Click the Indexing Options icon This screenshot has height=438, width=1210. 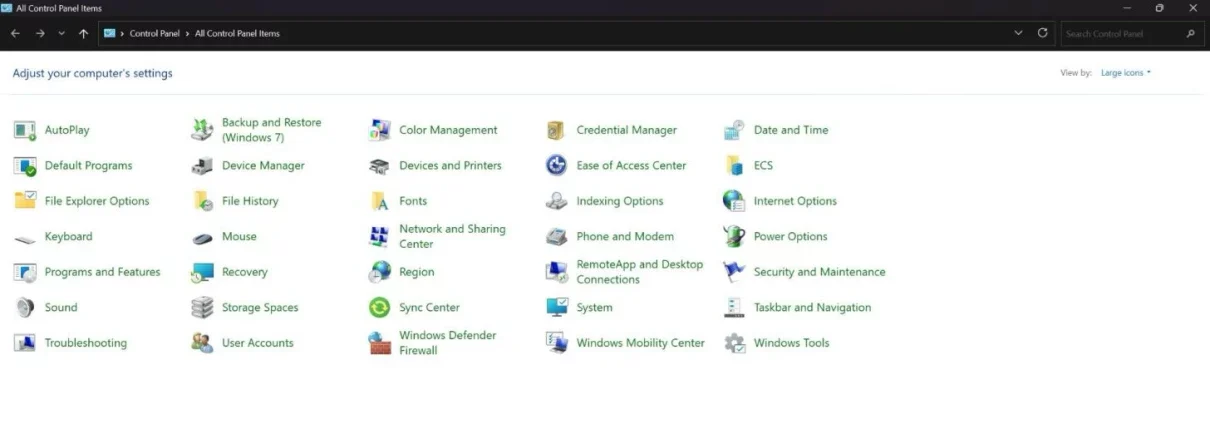[x=557, y=201]
